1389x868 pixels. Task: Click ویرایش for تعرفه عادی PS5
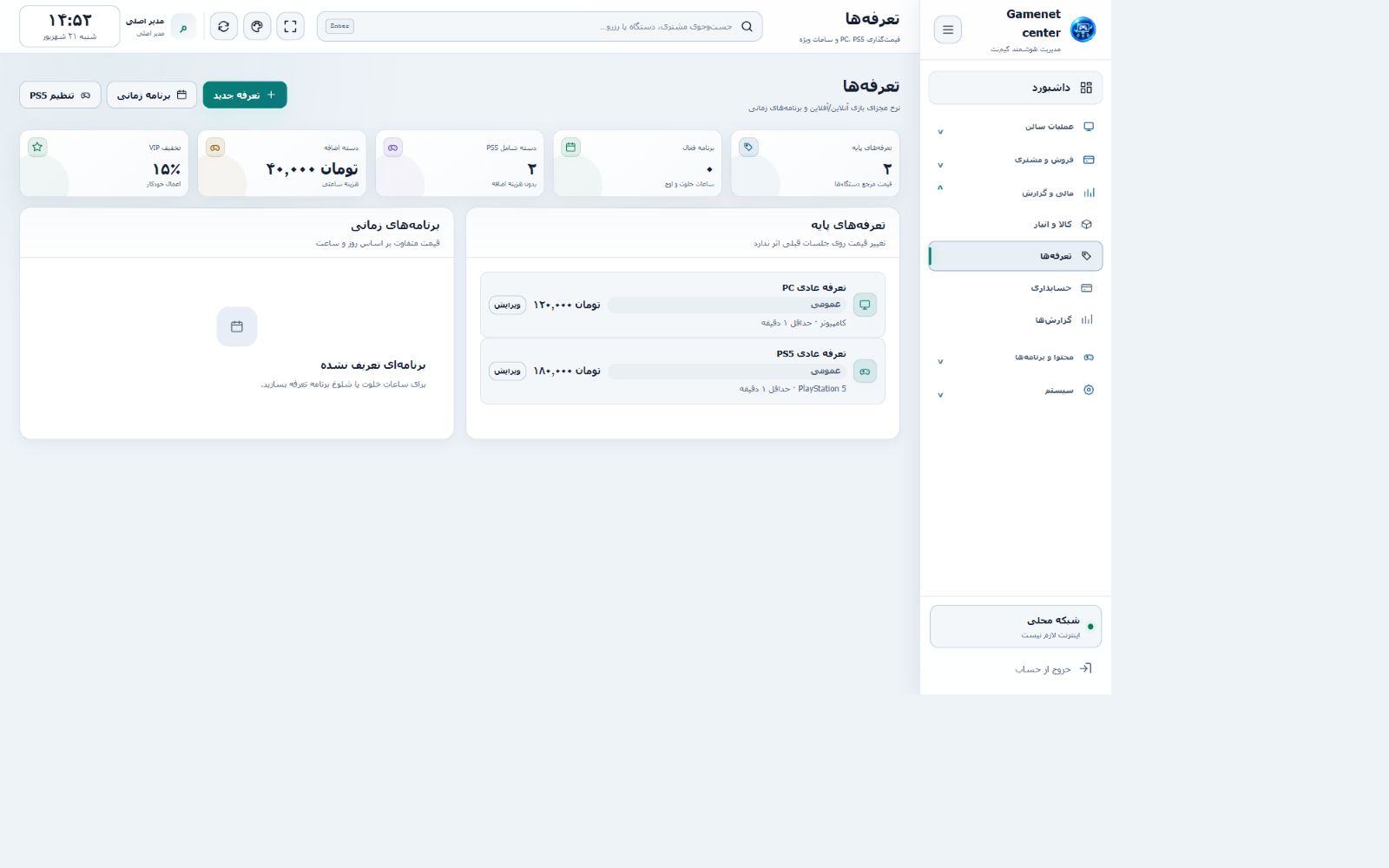(507, 371)
